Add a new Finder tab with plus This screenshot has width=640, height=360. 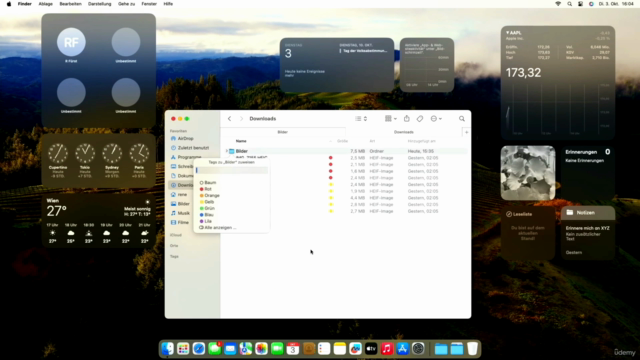(467, 132)
